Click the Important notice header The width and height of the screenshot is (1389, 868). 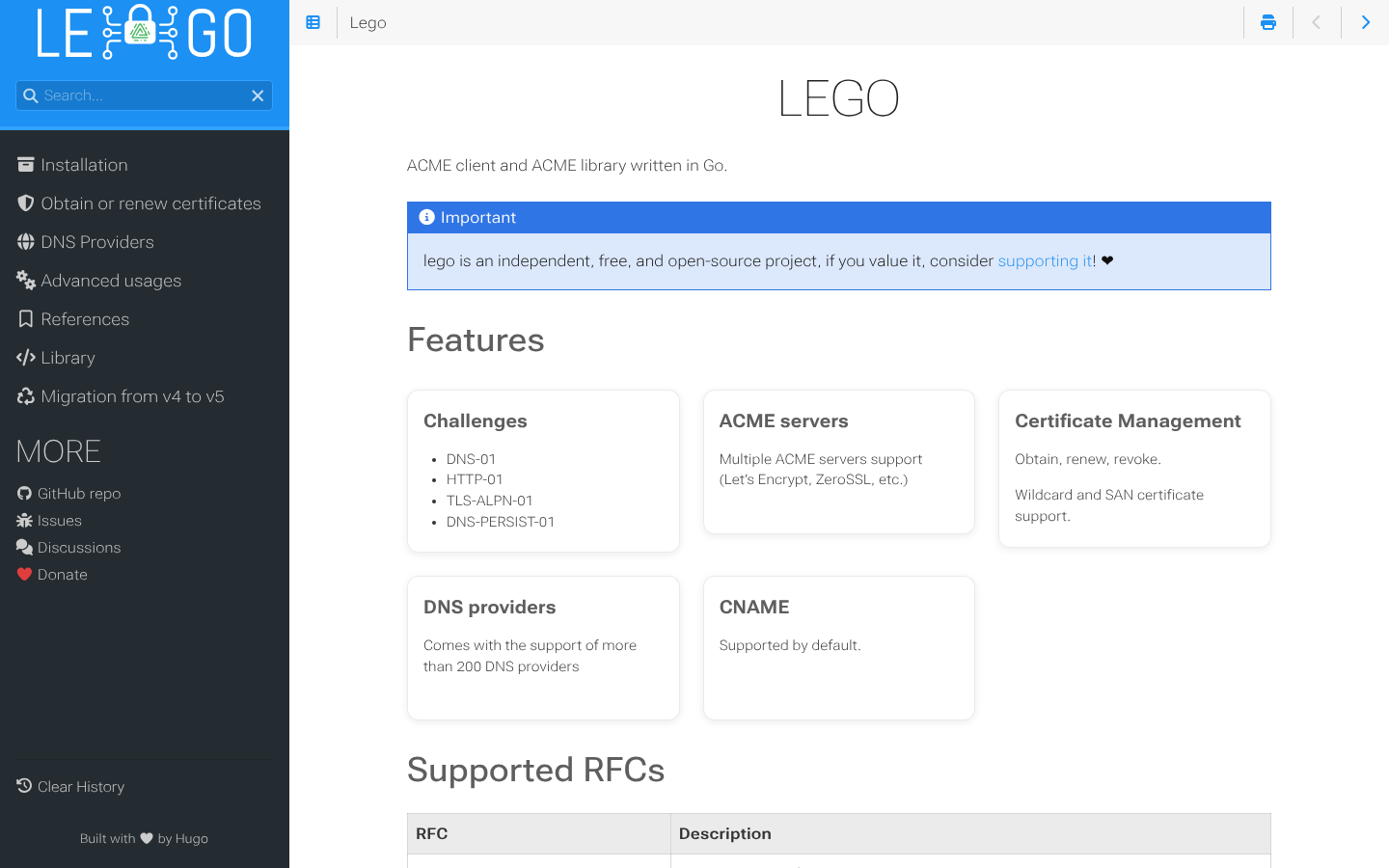(839, 218)
